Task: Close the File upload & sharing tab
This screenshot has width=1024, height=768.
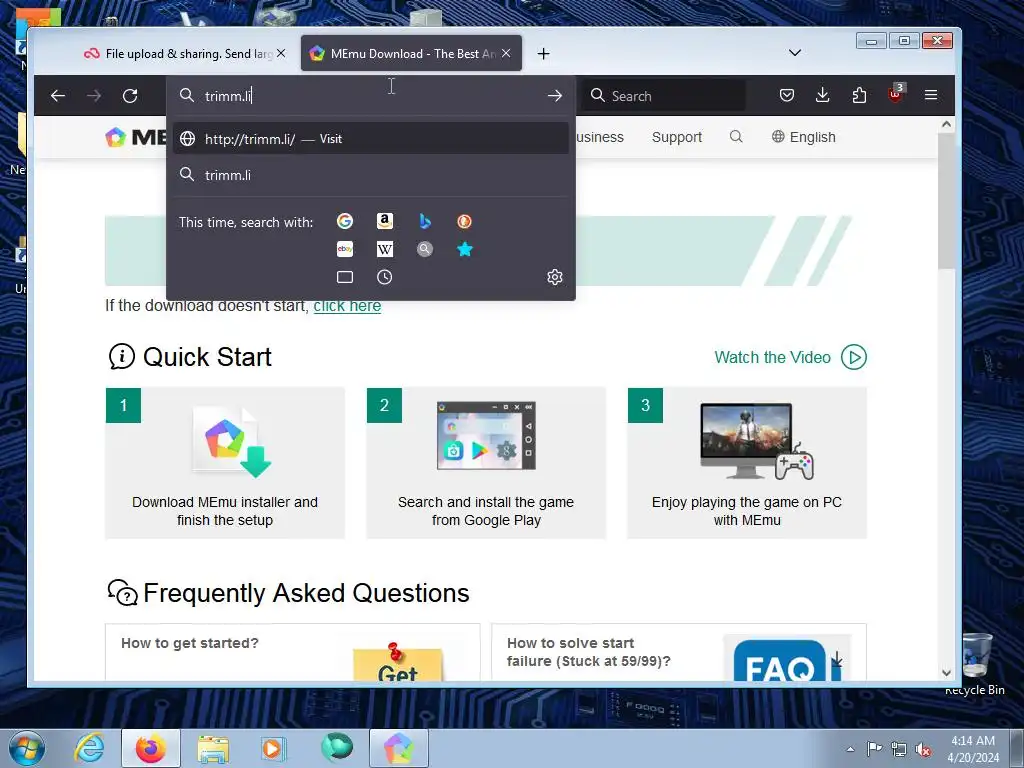Action: coord(281,53)
